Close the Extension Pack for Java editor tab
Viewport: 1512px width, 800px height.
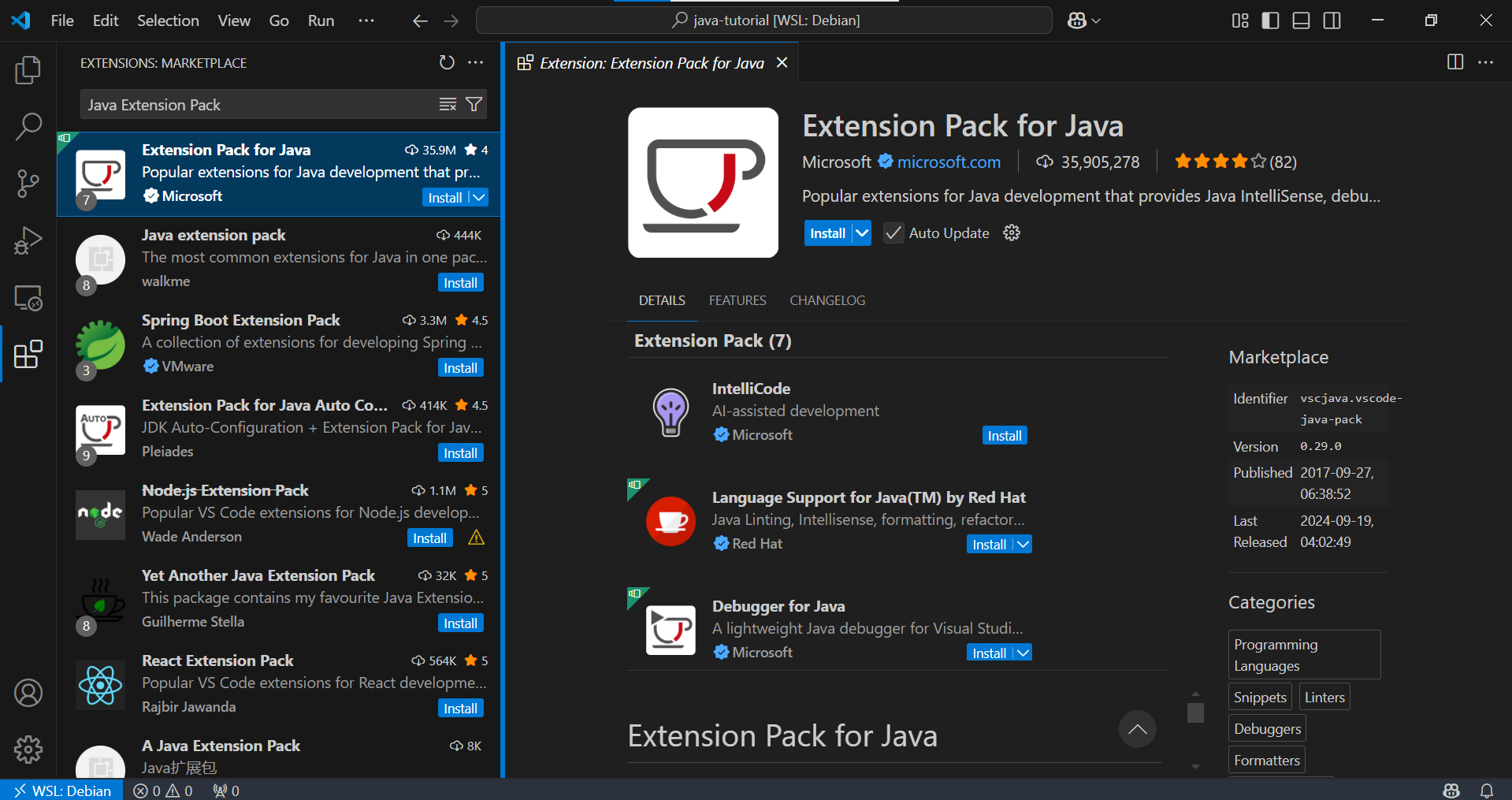pos(782,62)
